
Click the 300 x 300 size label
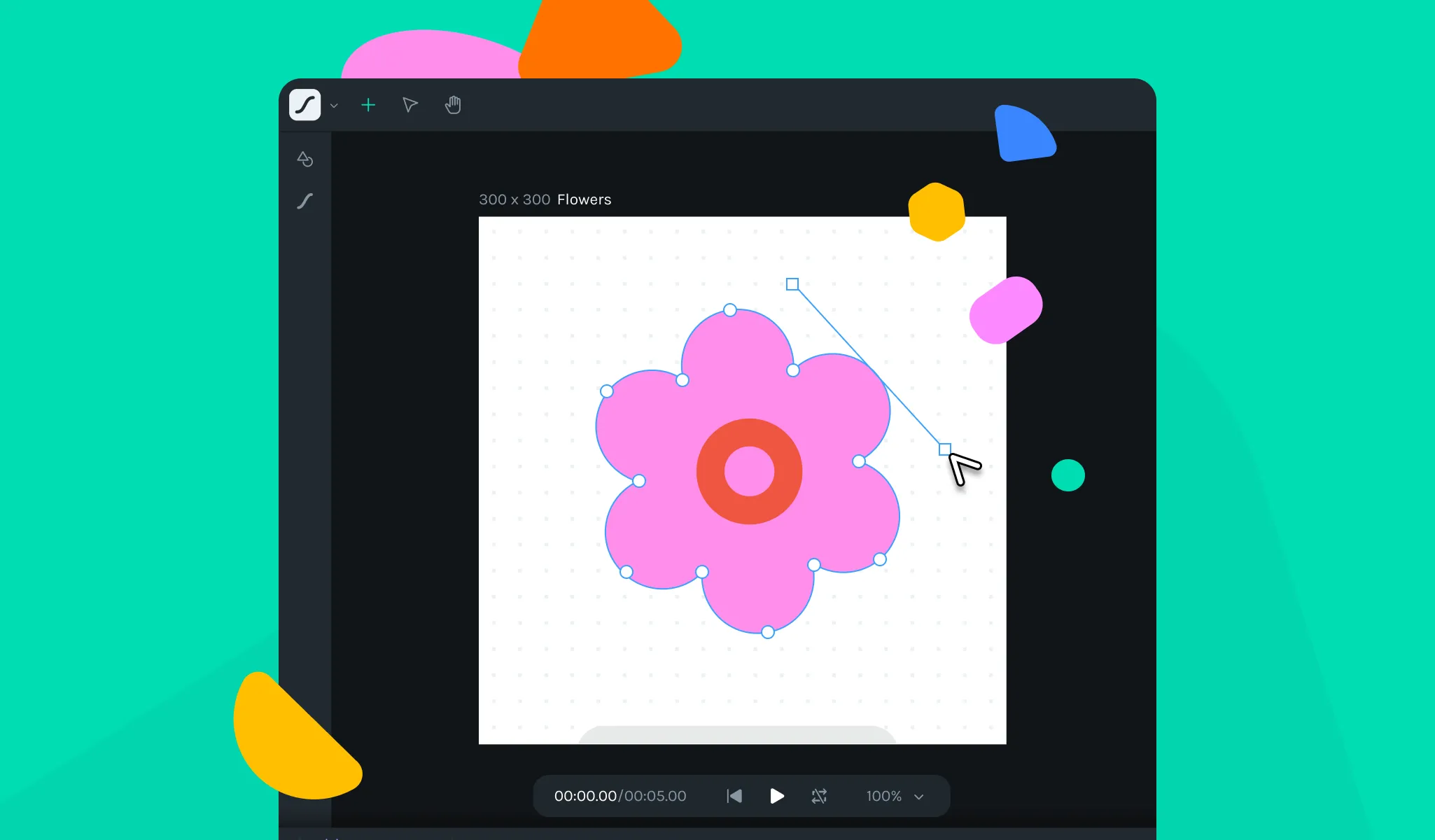click(x=514, y=199)
